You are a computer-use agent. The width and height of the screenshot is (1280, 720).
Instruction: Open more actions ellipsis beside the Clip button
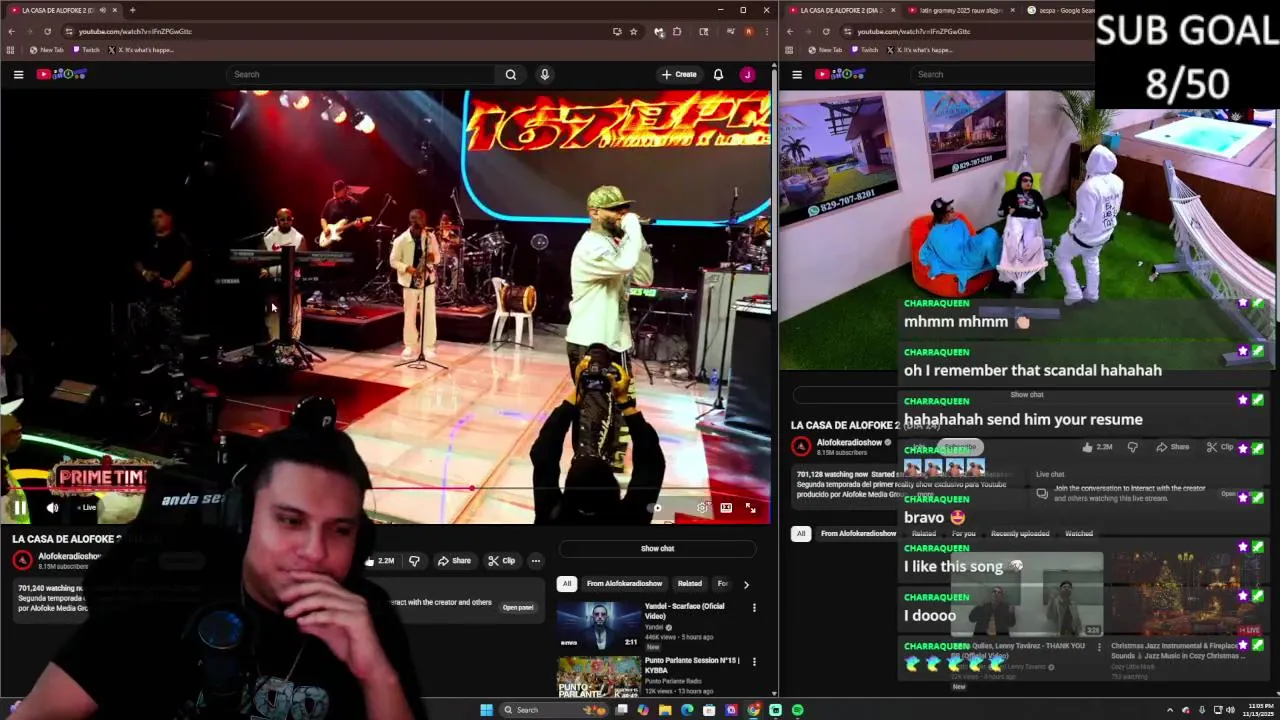536,561
